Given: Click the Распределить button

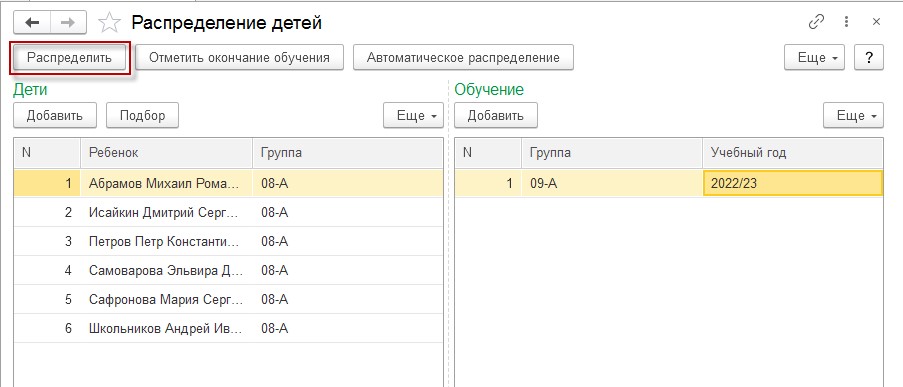Looking at the screenshot, I should click(x=70, y=58).
